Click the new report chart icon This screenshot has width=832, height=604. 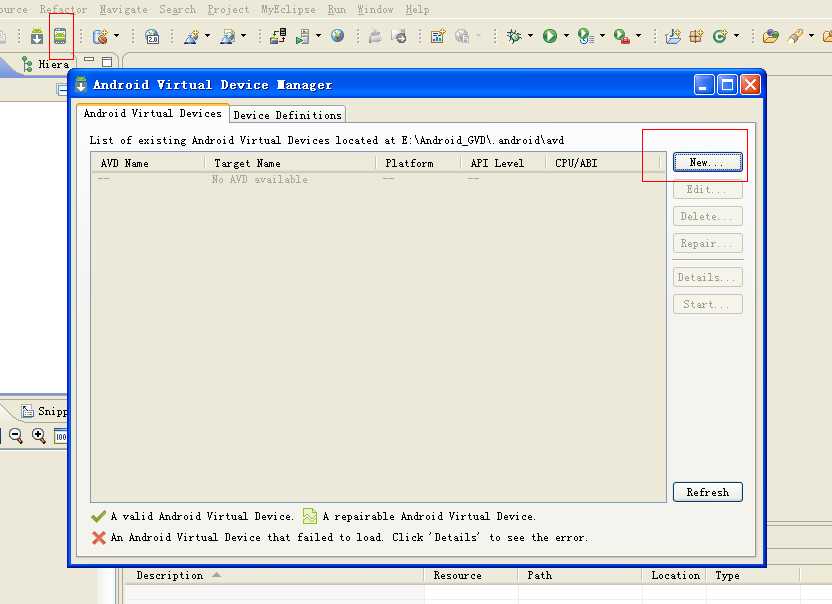point(438,36)
